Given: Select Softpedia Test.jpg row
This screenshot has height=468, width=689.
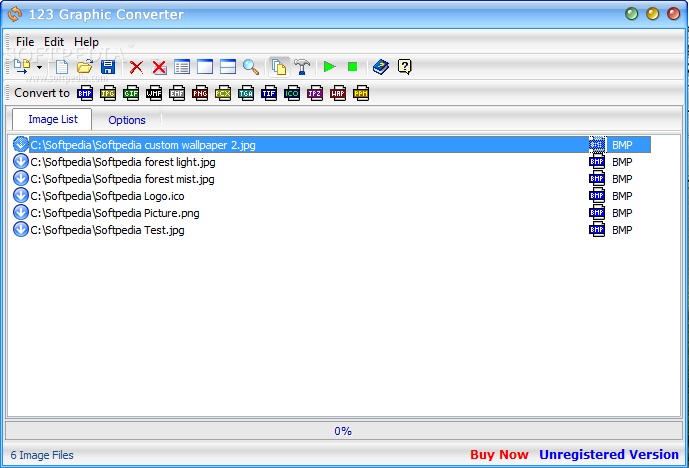Looking at the screenshot, I should (x=332, y=230).
